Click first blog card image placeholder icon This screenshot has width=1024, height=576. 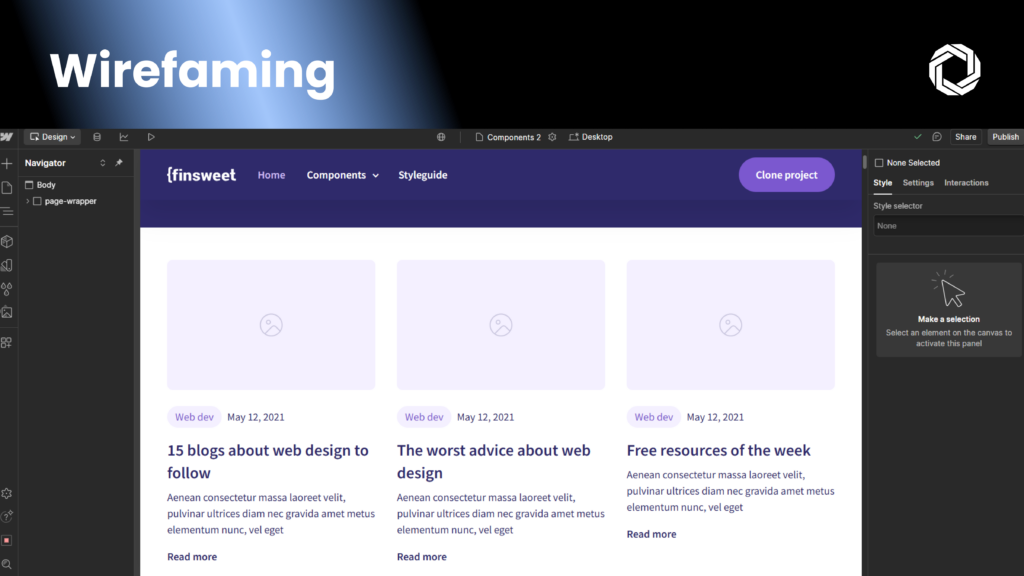271,325
